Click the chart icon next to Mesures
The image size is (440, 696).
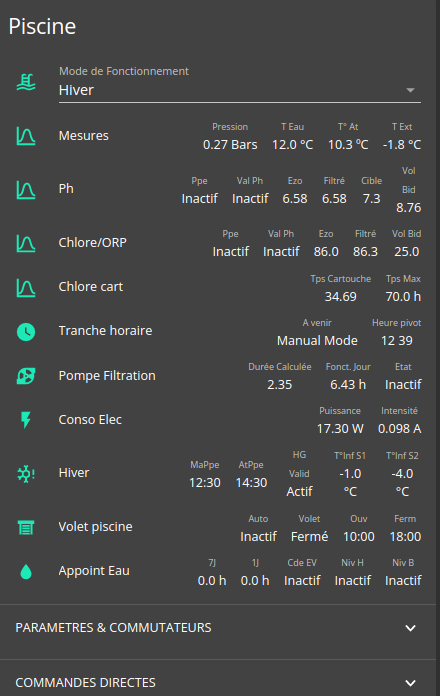(x=26, y=136)
